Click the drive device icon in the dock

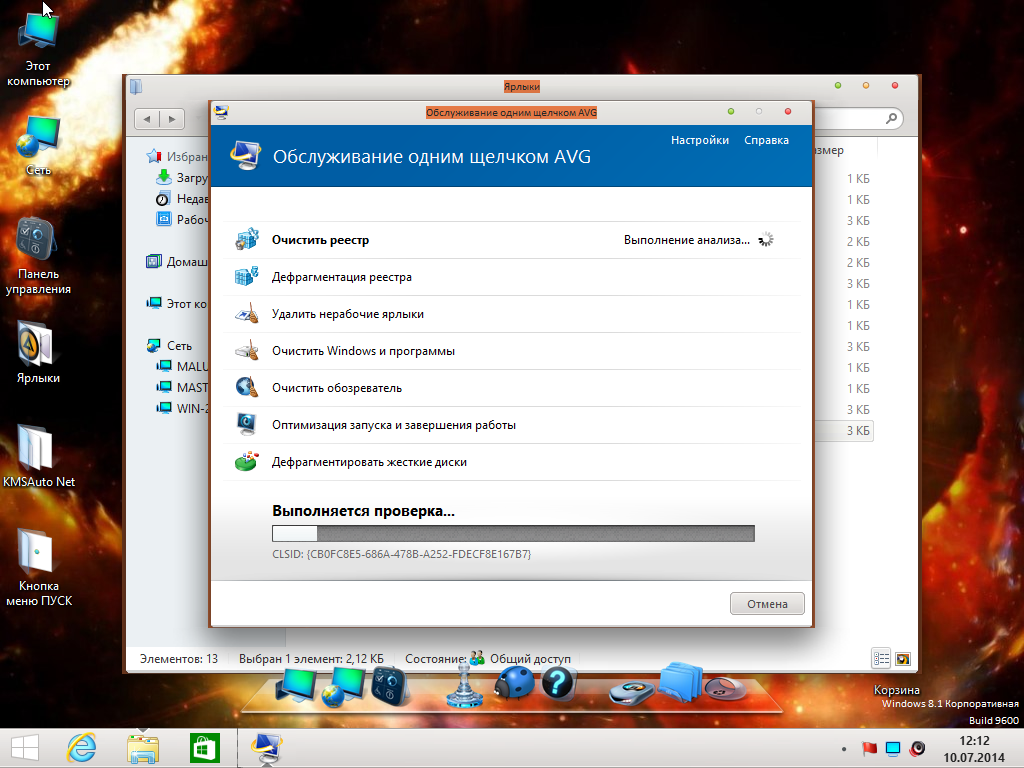point(632,692)
